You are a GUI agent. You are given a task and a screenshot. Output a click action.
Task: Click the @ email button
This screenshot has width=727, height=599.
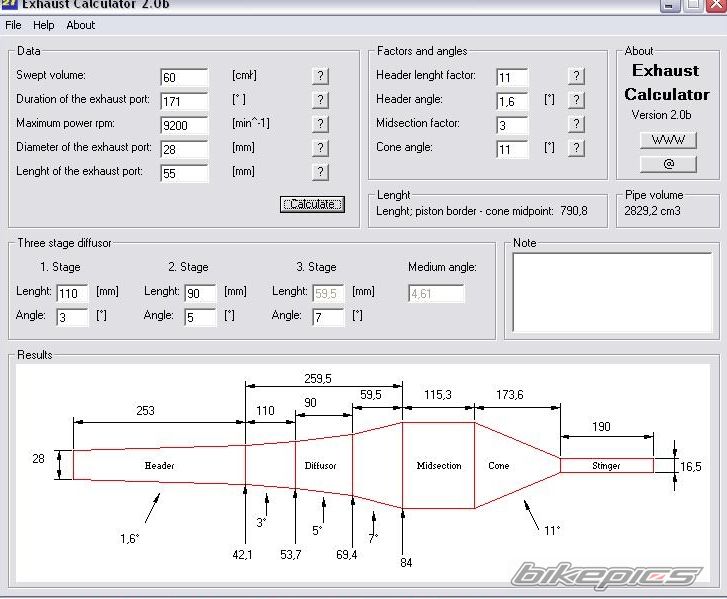click(x=667, y=163)
